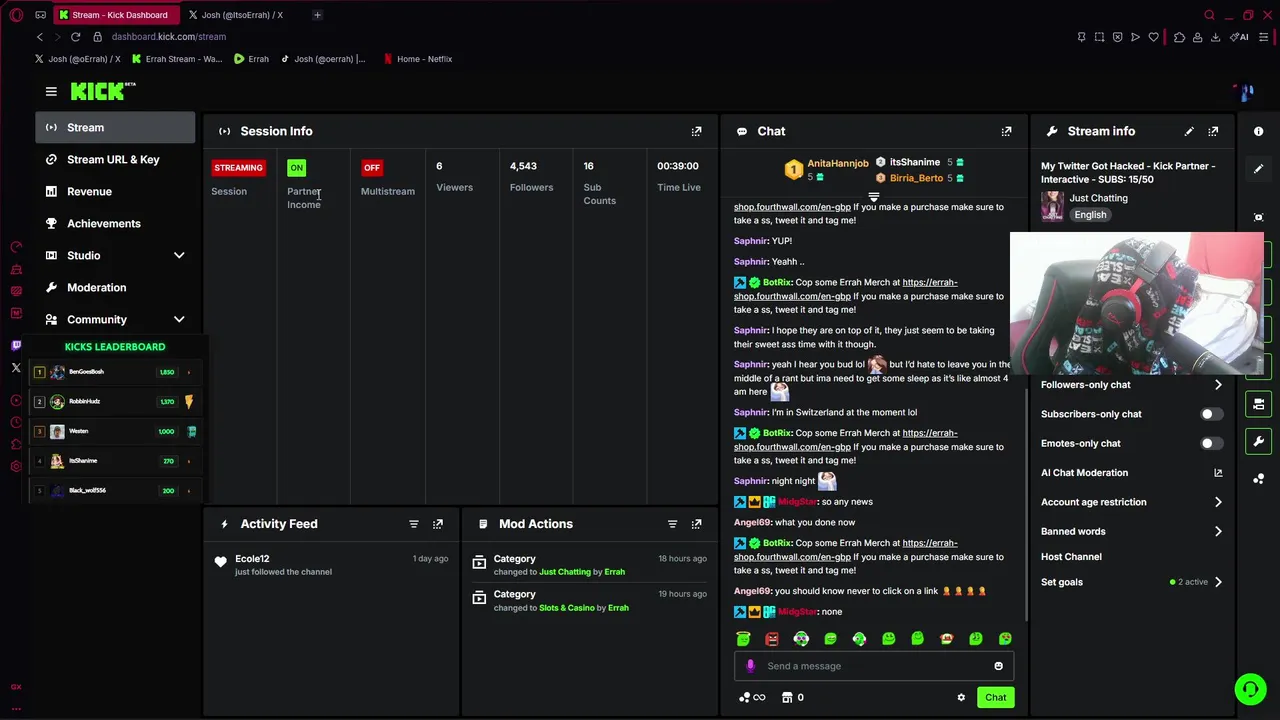The width and height of the screenshot is (1280, 720).
Task: Filter the Activity Feed
Action: 413,524
